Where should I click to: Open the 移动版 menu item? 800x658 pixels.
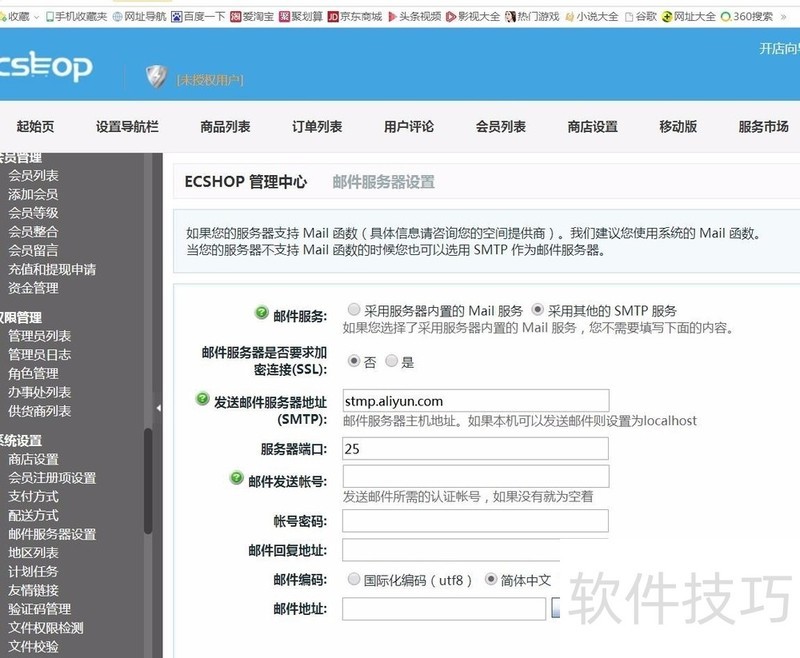[x=677, y=127]
